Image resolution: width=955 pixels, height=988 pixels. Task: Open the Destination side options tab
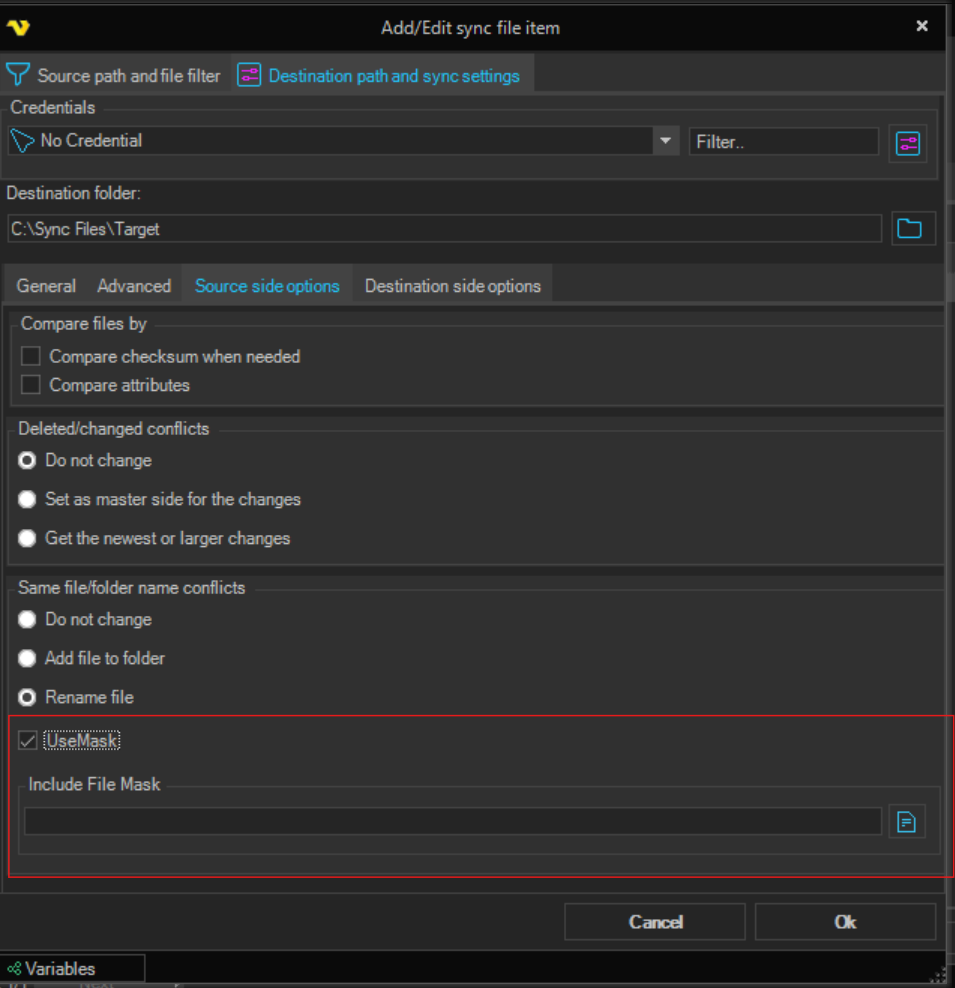(x=452, y=286)
